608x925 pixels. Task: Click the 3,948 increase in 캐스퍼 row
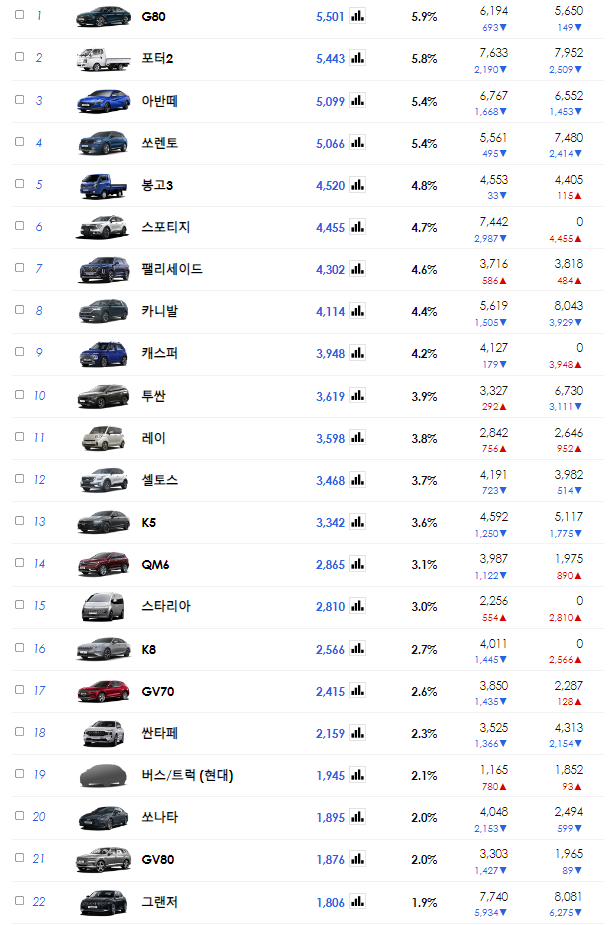click(566, 365)
